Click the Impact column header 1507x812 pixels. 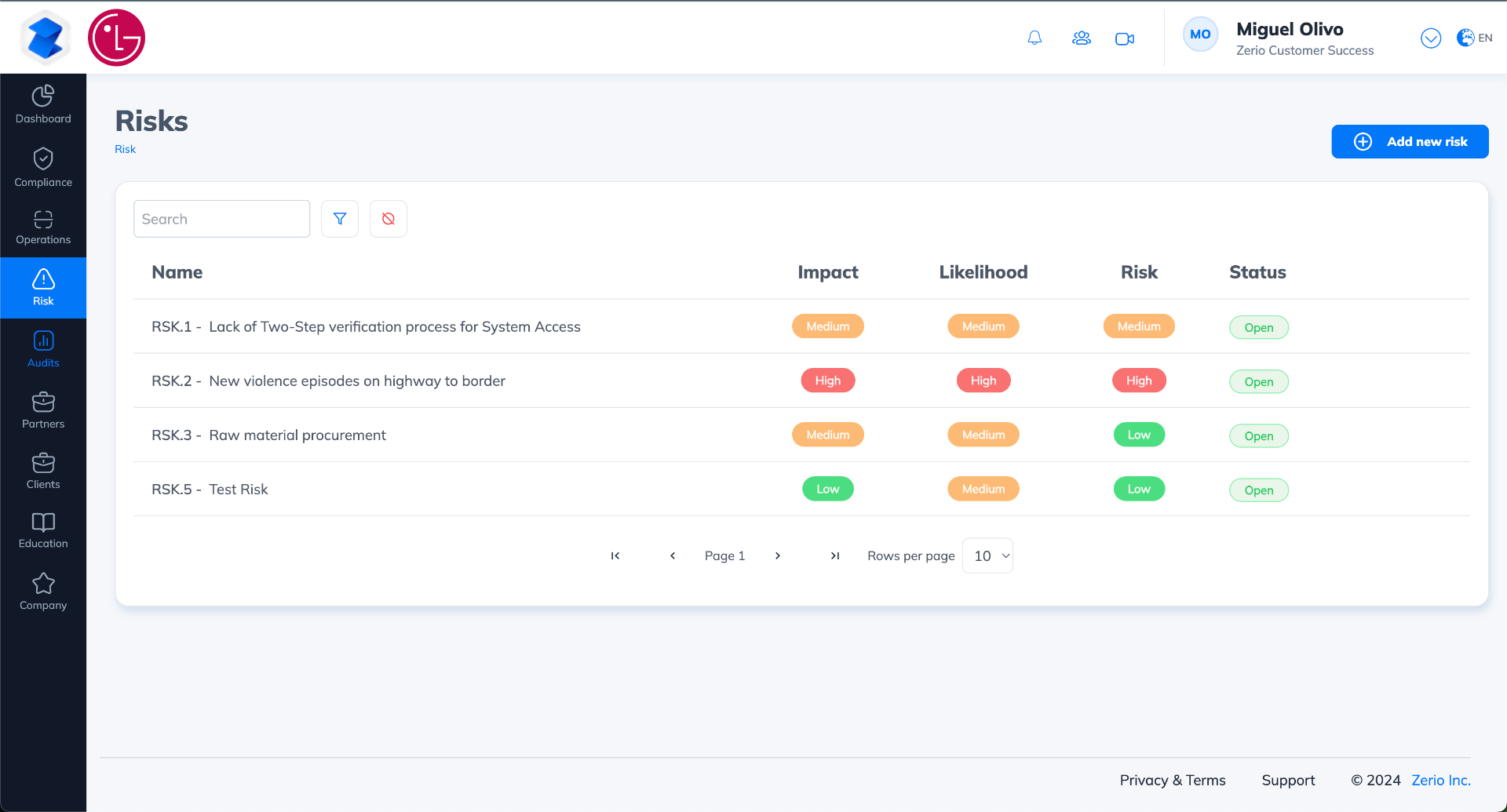[x=828, y=272]
